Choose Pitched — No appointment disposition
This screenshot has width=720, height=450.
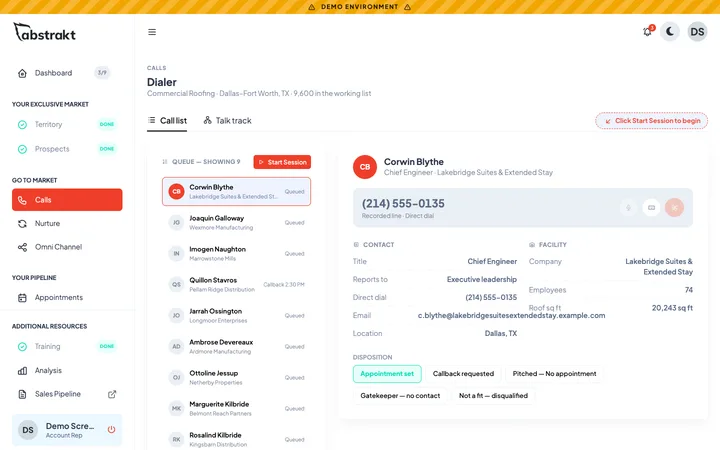click(554, 374)
